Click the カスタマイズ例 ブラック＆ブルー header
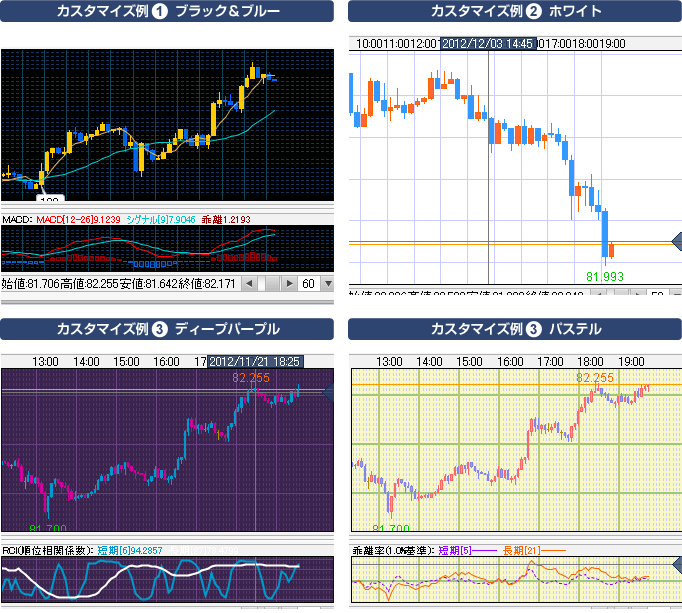The height and width of the screenshot is (613, 682). (167, 12)
